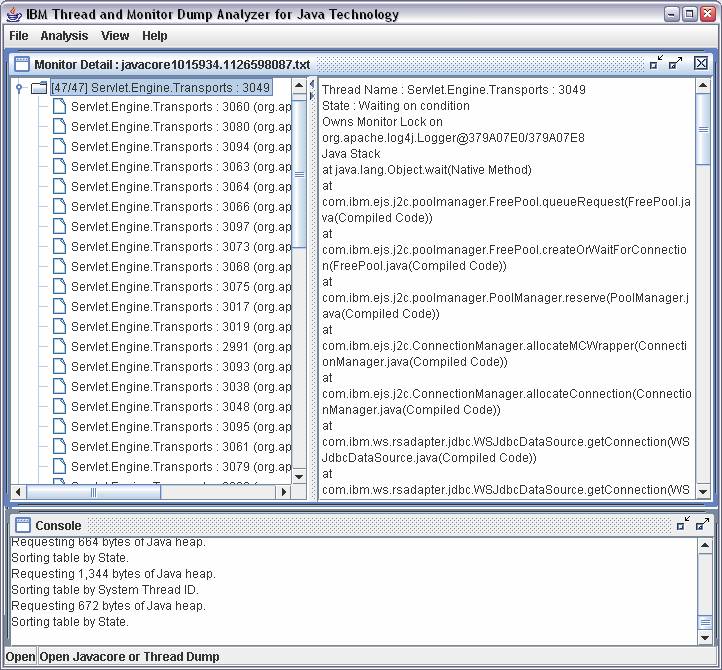The height and width of the screenshot is (670, 722).
Task: Click the folder icon of the 3049 root node
Action: pos(39,88)
